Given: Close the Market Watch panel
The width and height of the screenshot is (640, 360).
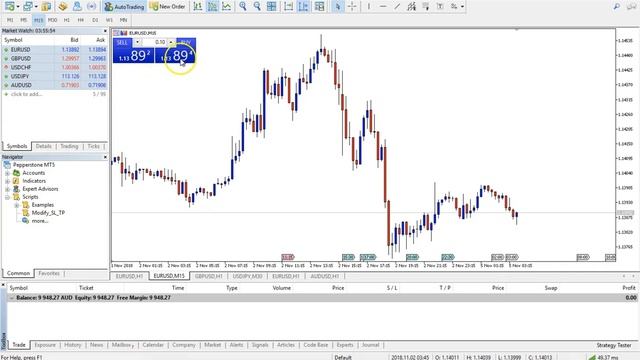Looking at the screenshot, I should point(105,31).
